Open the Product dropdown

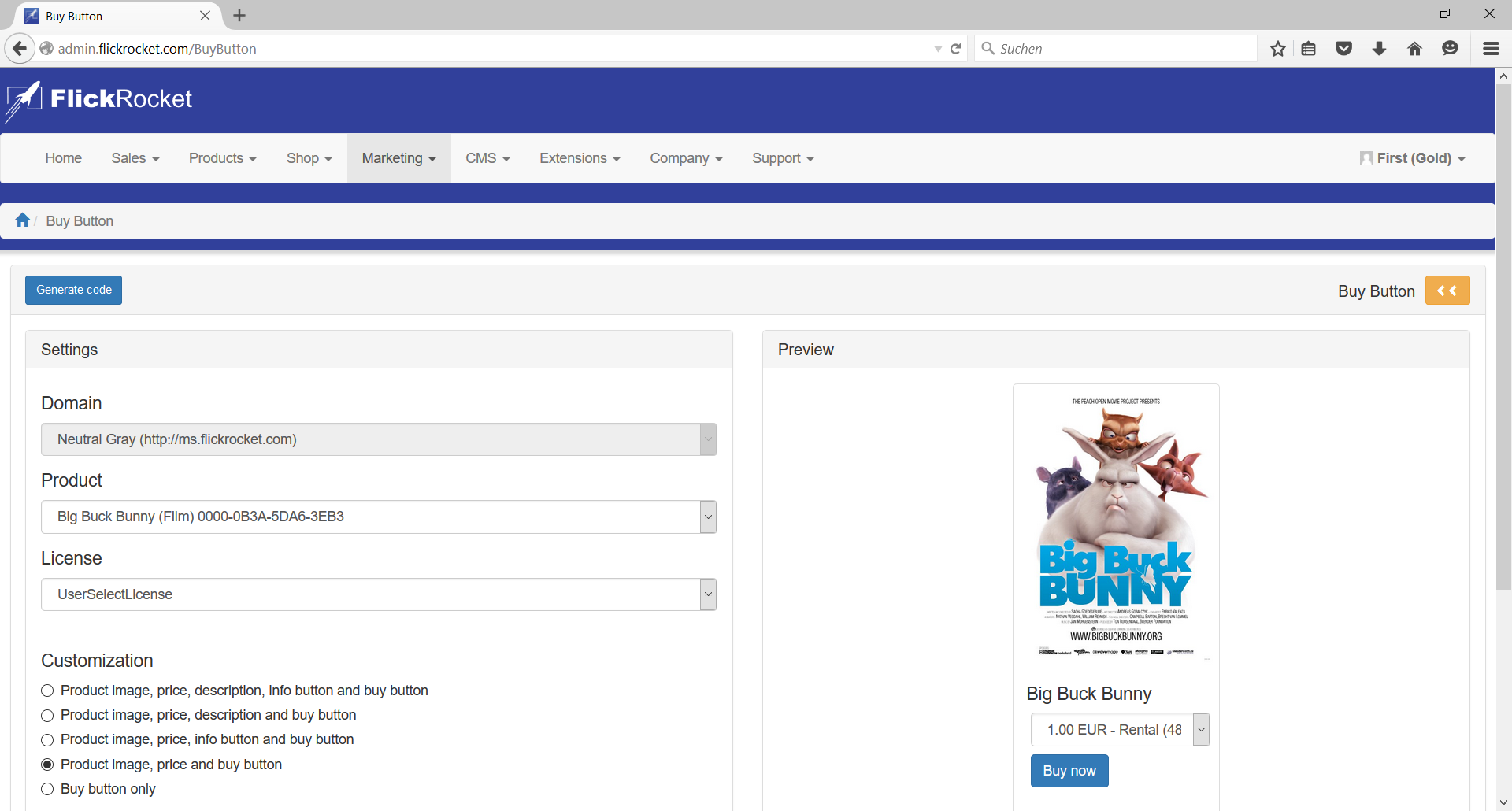(379, 517)
